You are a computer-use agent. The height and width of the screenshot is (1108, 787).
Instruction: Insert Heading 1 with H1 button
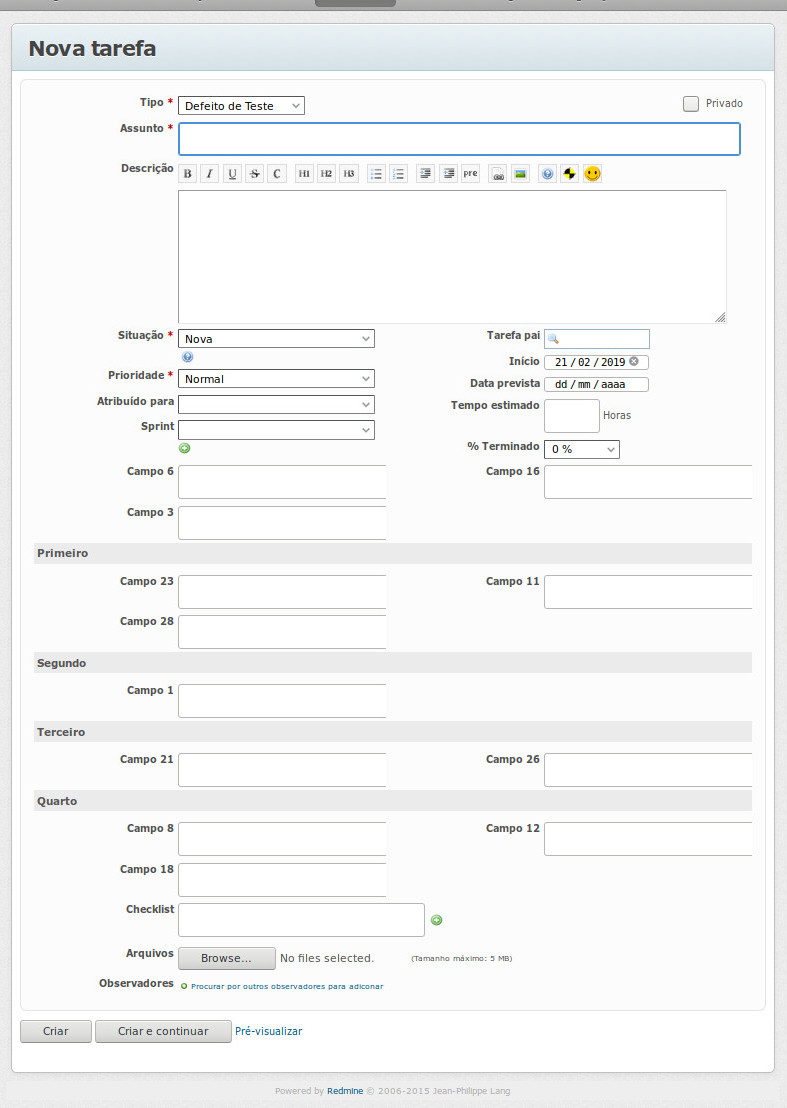(x=304, y=174)
